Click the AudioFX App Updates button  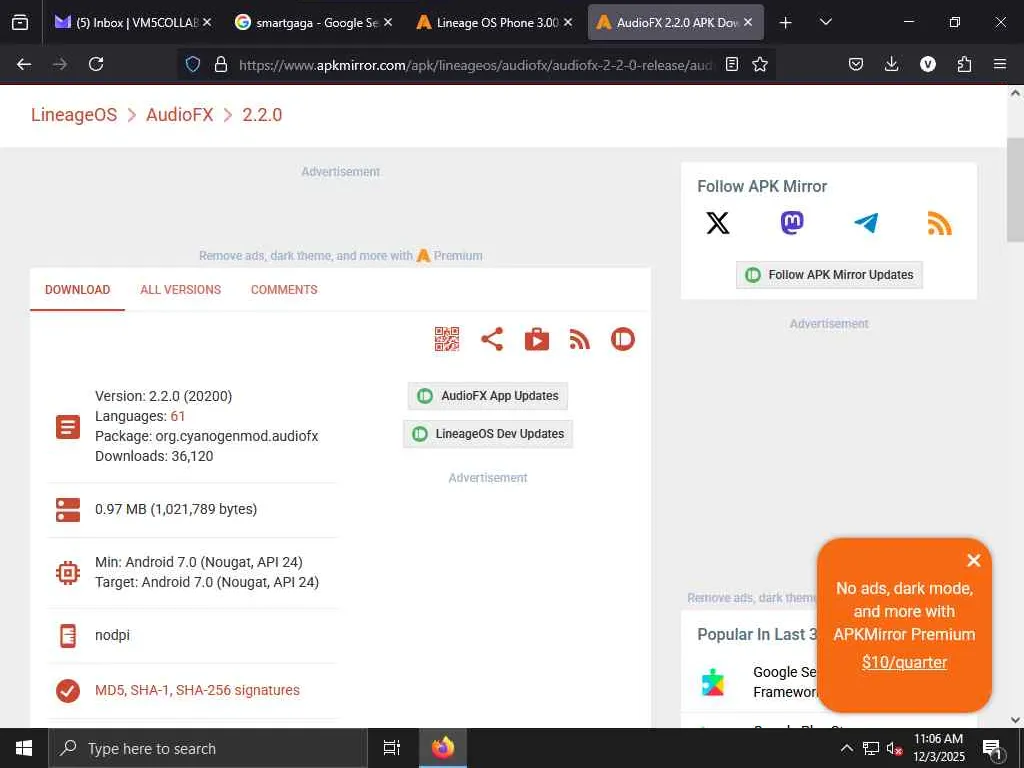(488, 396)
